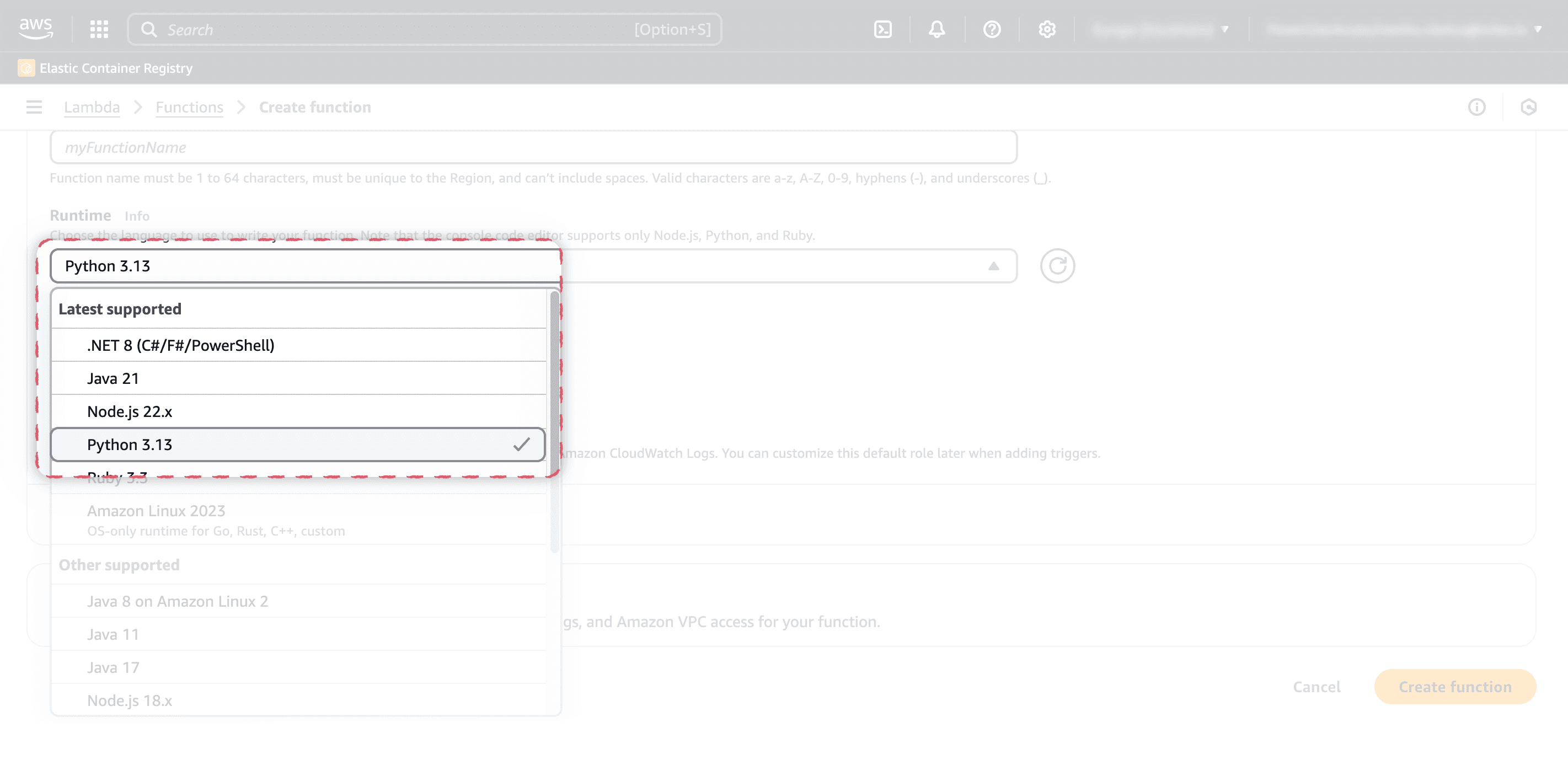The height and width of the screenshot is (765, 1568).
Task: Select .NET 8 (C#/F#/PowerShell) runtime
Action: [x=298, y=346]
